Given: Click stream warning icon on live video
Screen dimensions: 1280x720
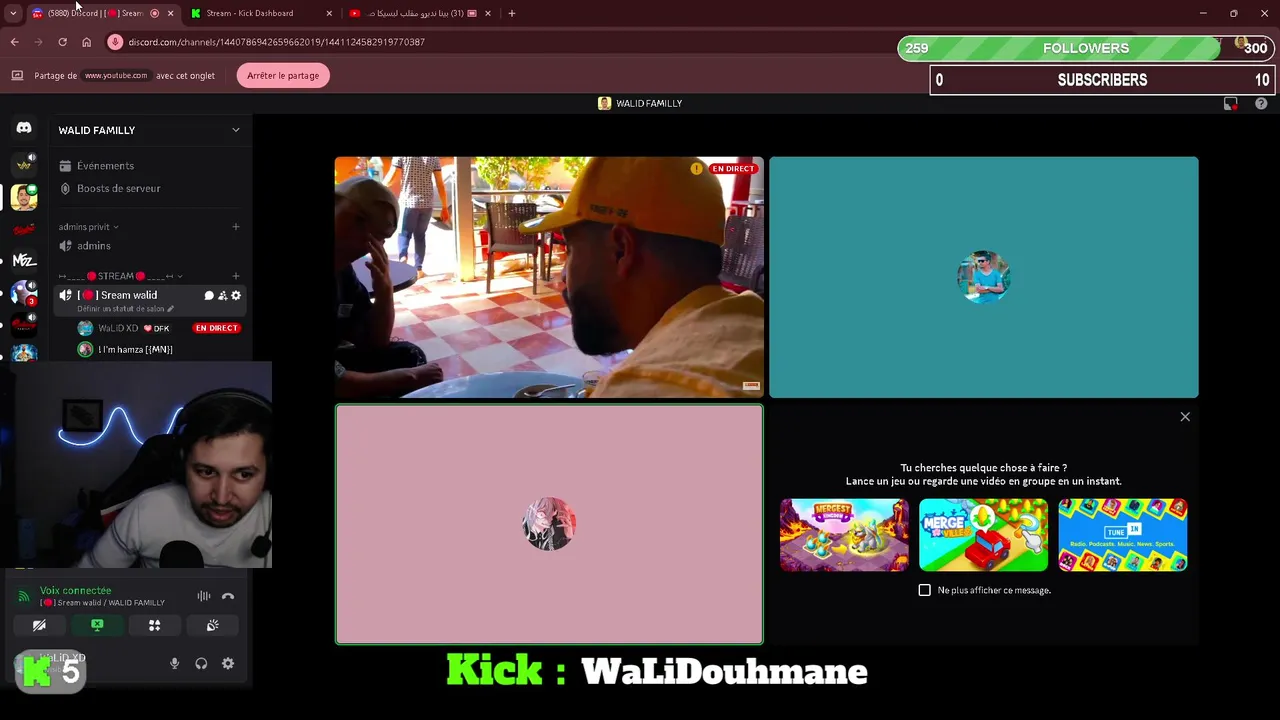Looking at the screenshot, I should point(696,169).
